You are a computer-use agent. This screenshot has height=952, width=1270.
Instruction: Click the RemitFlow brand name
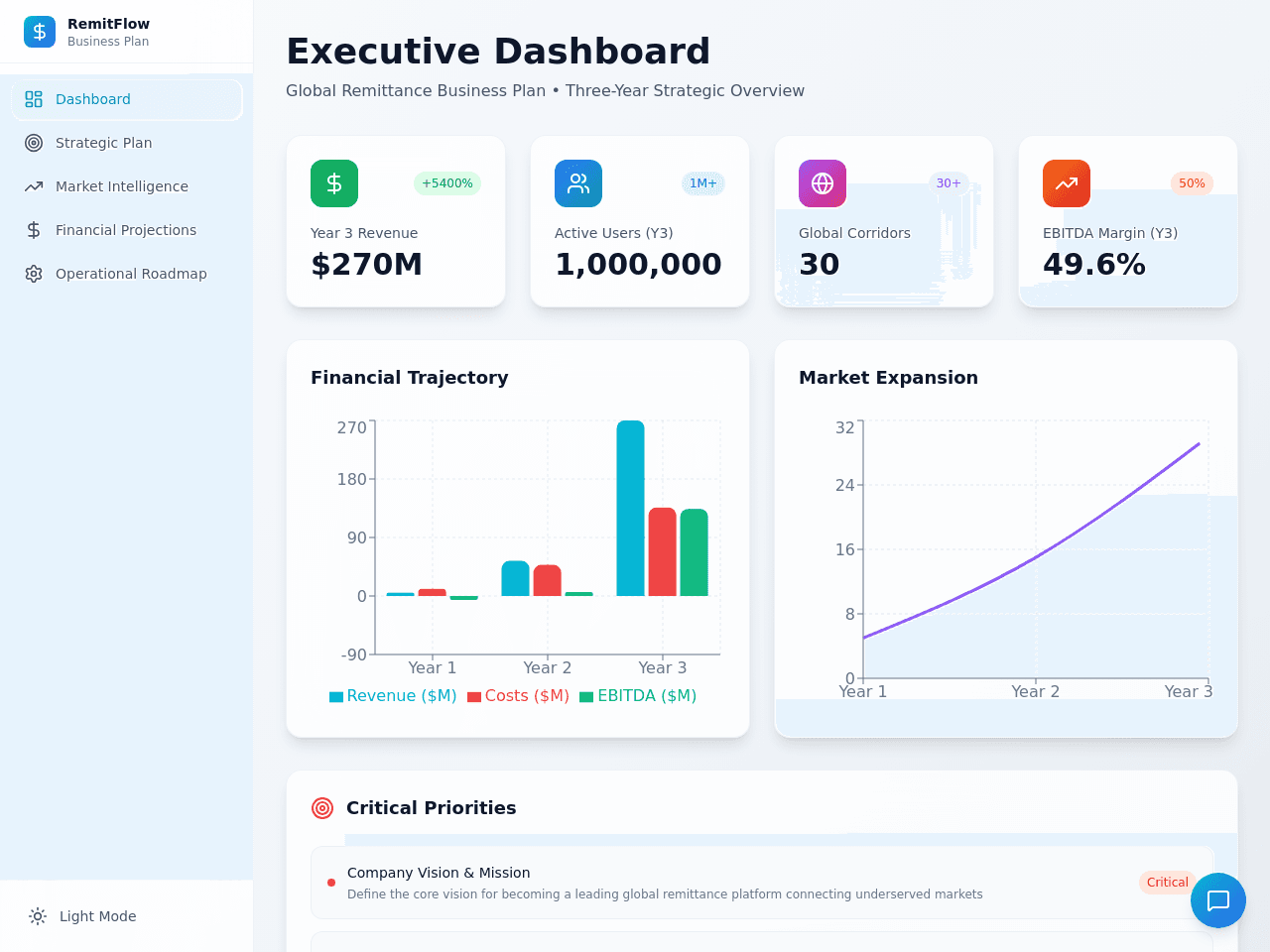pos(108,24)
